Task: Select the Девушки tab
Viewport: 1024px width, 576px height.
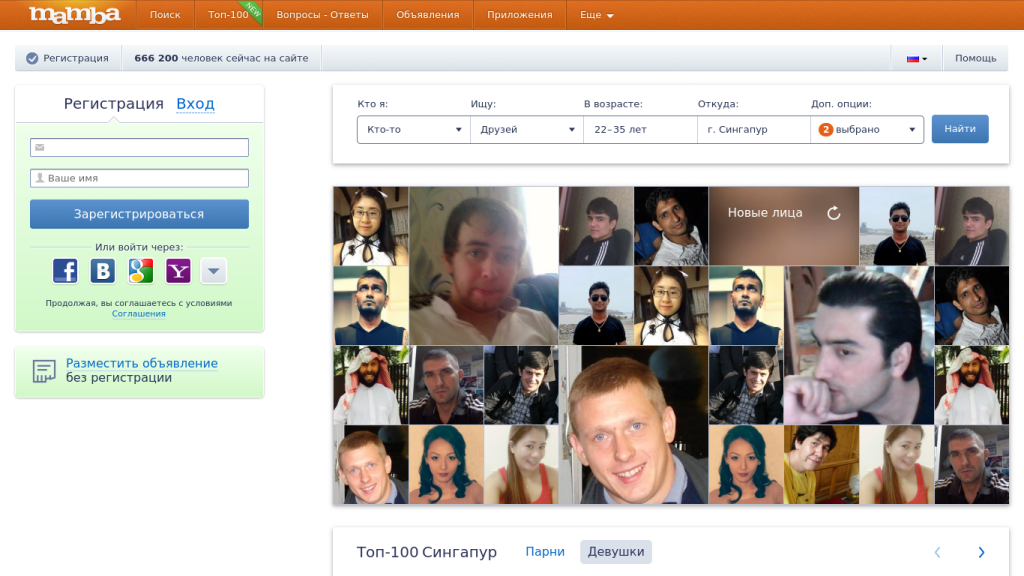Action: click(x=616, y=552)
